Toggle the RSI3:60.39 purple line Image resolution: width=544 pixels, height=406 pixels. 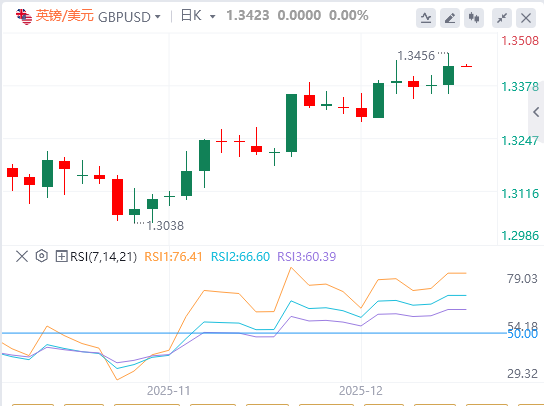(307, 257)
